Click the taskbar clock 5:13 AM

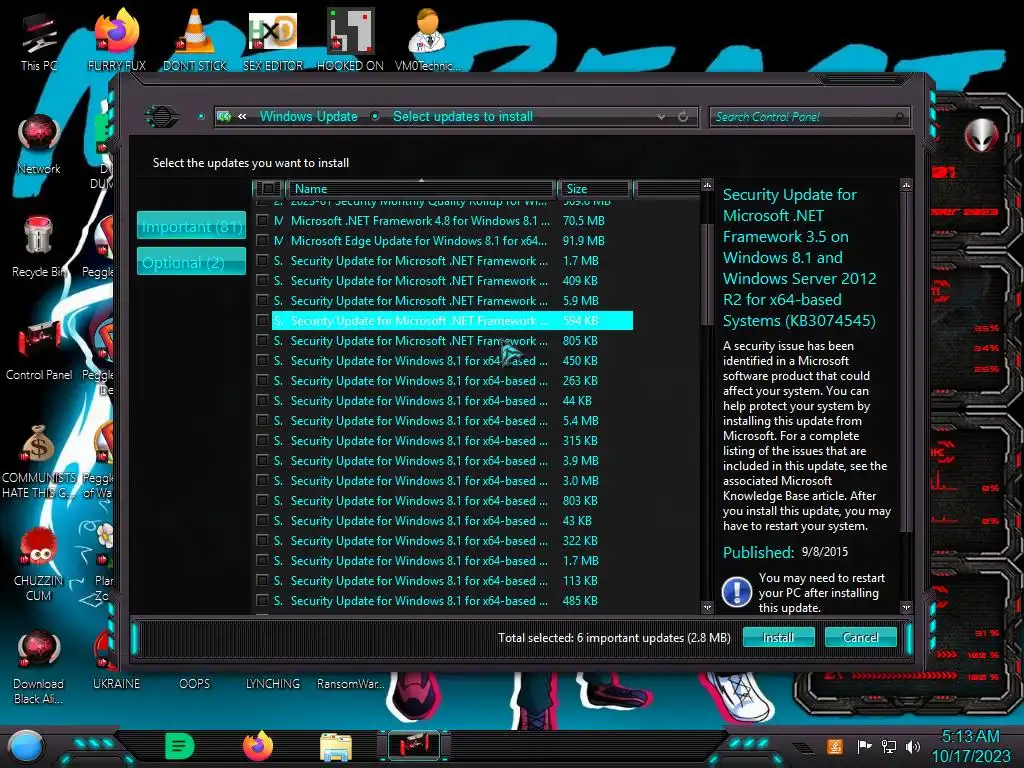970,737
